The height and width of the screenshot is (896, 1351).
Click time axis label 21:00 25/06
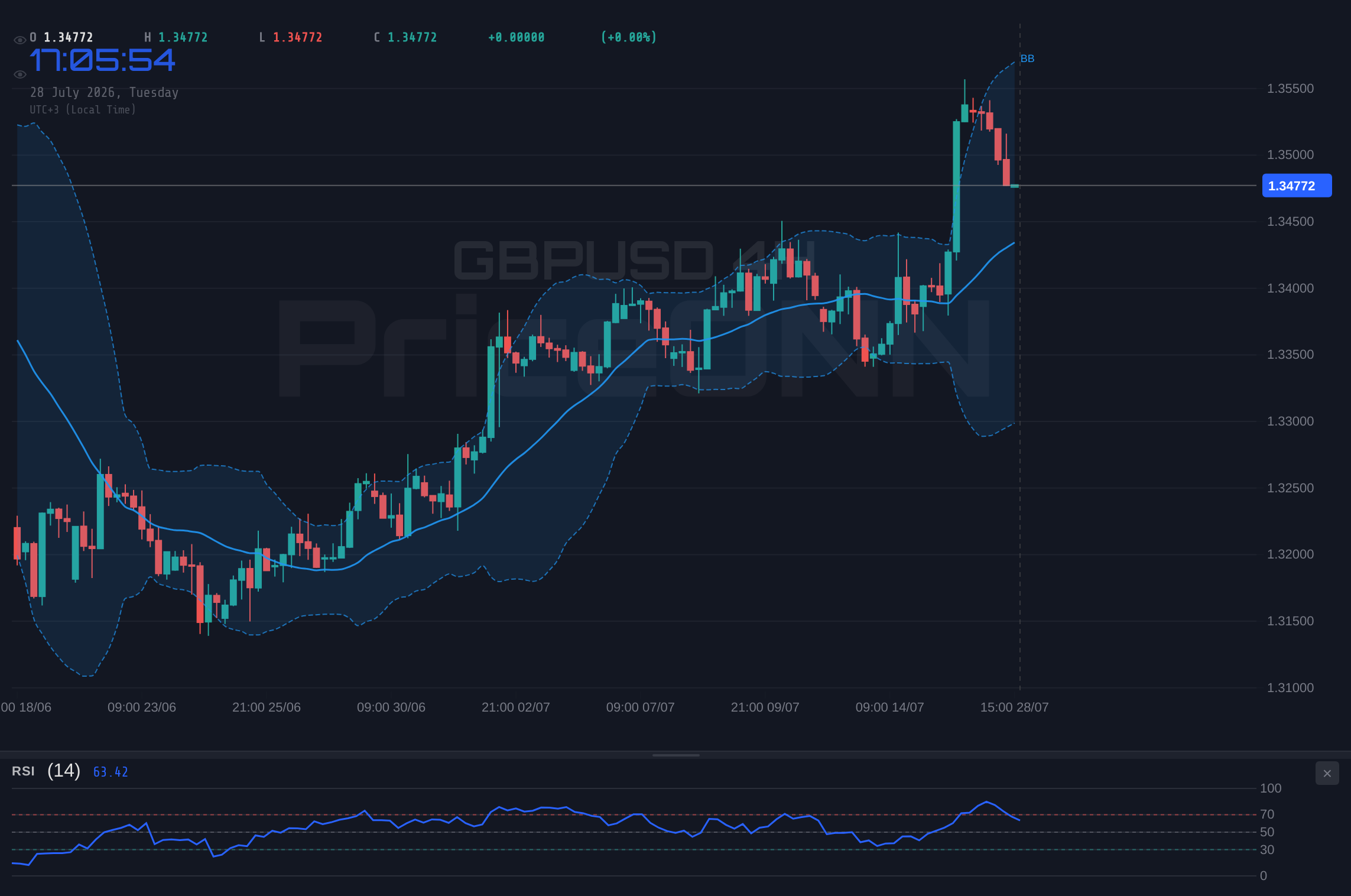(x=267, y=707)
